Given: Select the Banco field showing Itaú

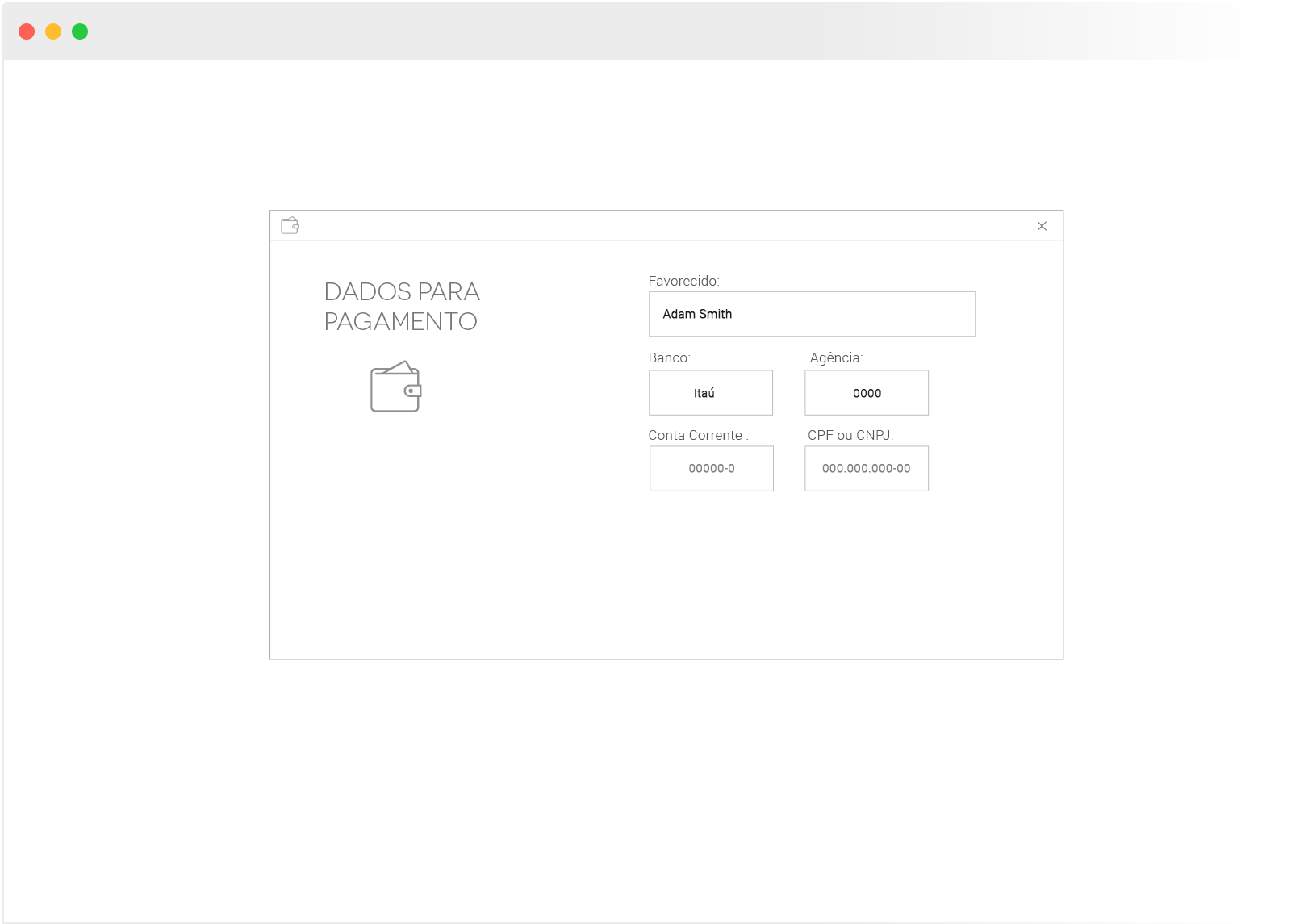Looking at the screenshot, I should [x=711, y=393].
